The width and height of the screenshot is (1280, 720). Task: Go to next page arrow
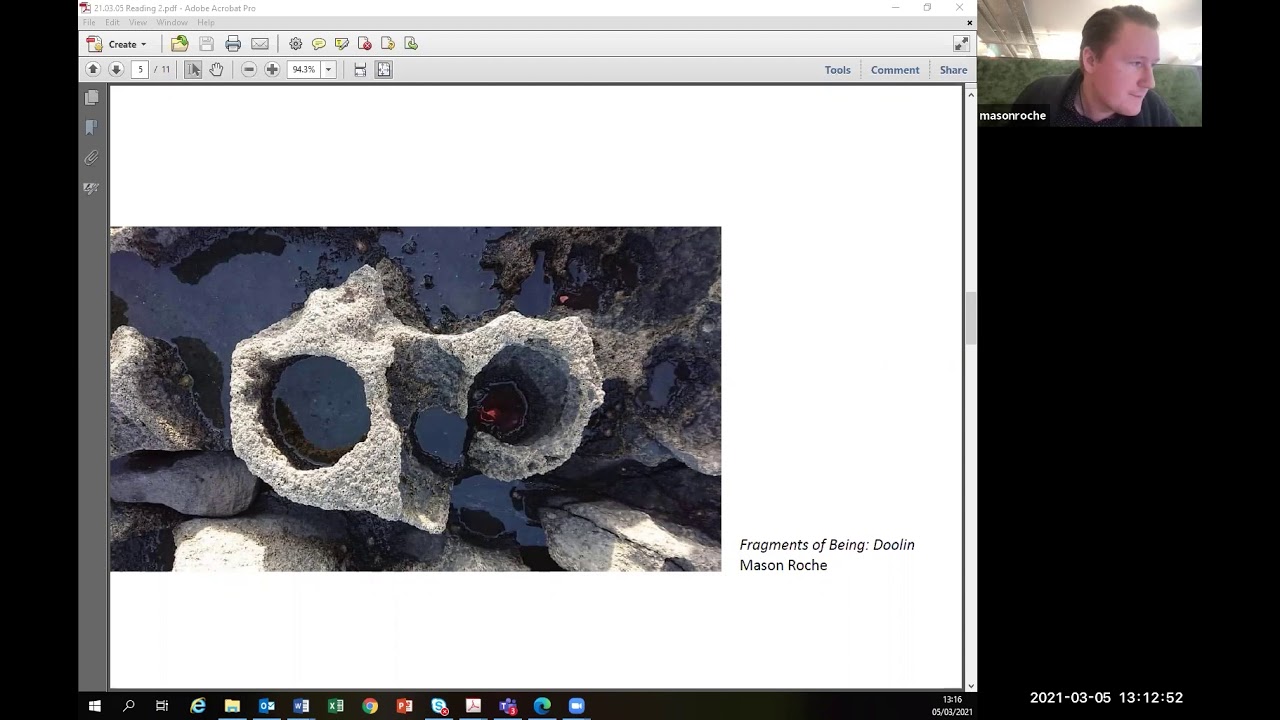coord(116,69)
